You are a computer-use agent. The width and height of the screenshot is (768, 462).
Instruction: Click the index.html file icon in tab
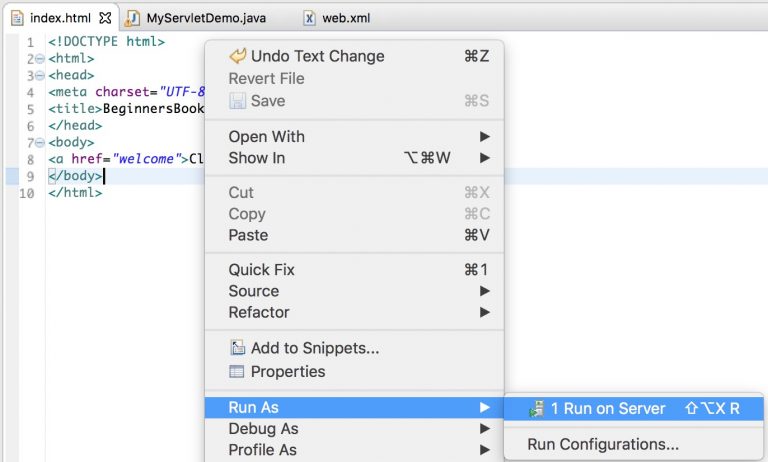point(17,18)
